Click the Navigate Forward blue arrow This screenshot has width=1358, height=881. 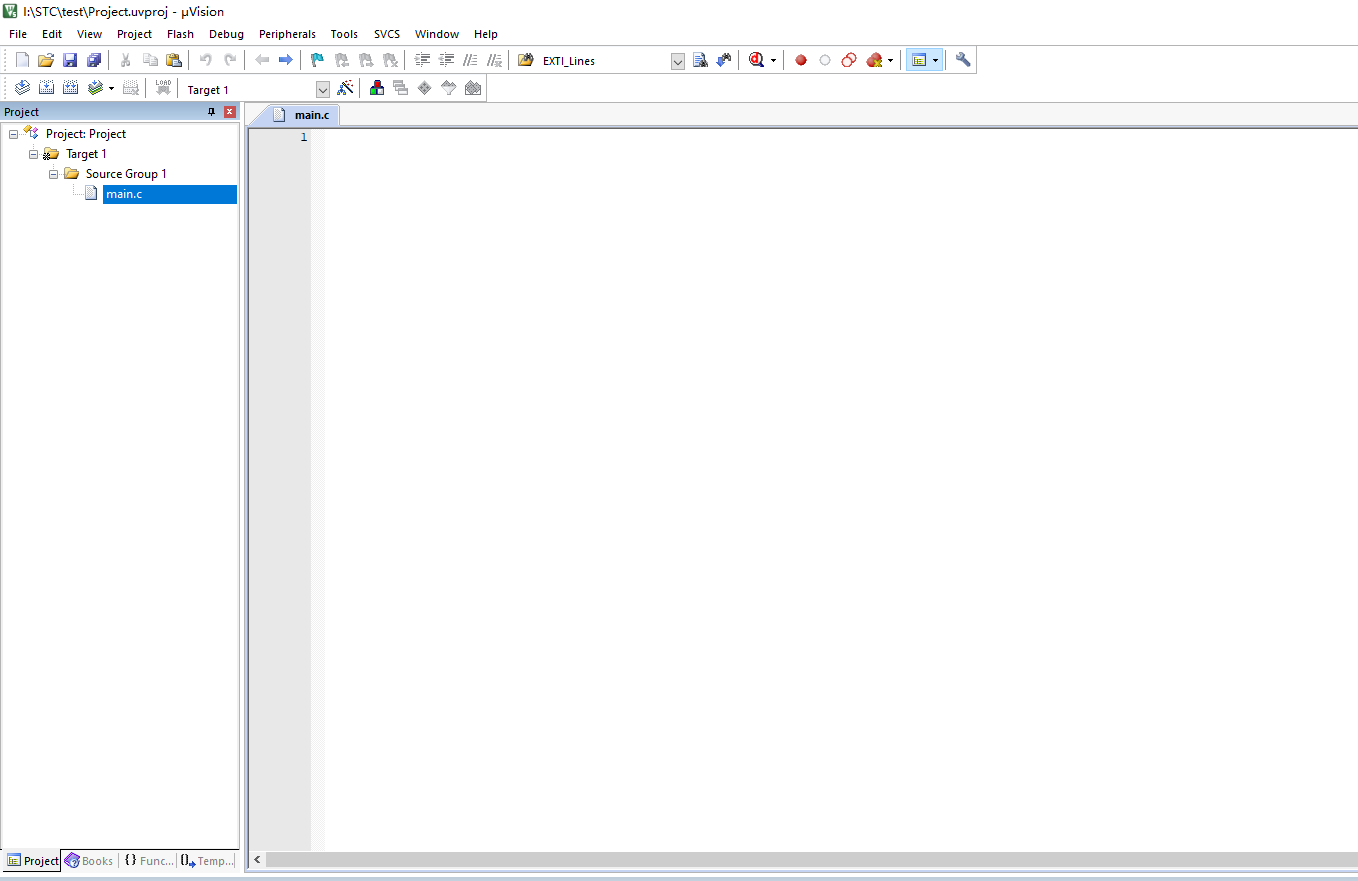pos(286,60)
